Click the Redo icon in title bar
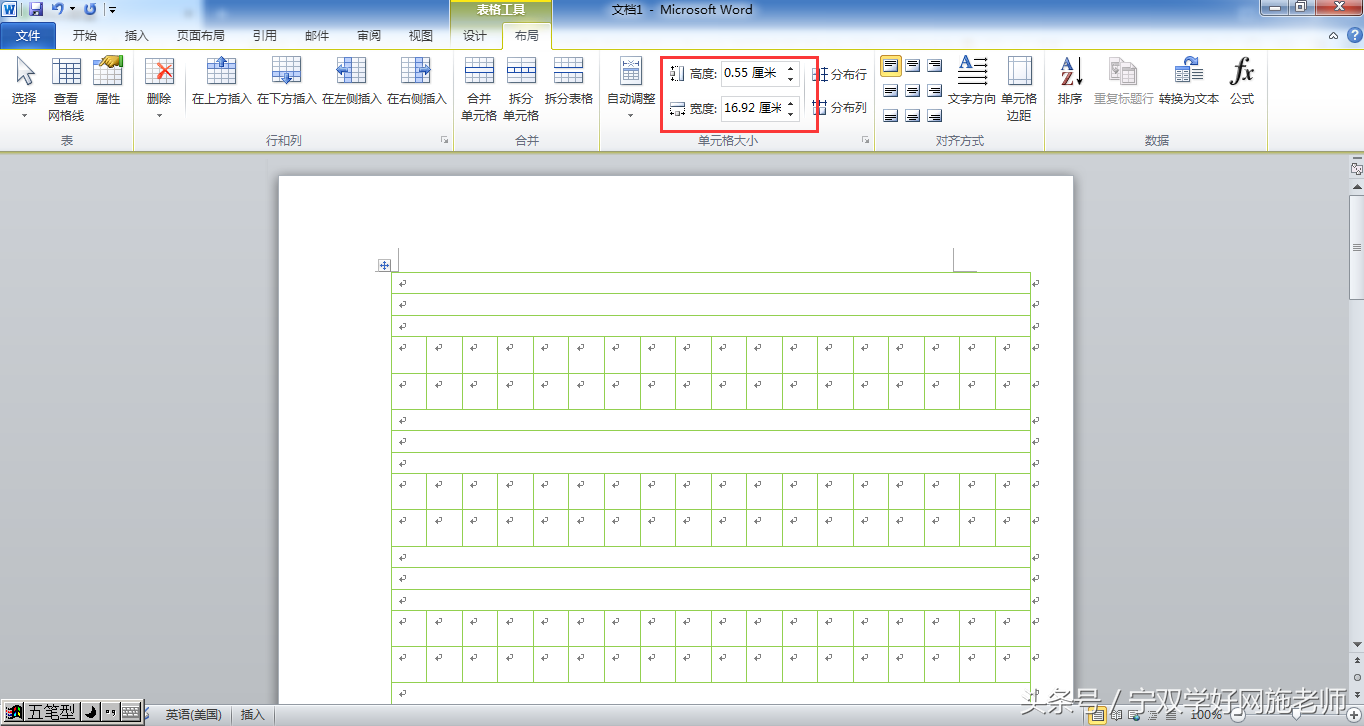Image resolution: width=1364 pixels, height=726 pixels. pyautogui.click(x=90, y=9)
